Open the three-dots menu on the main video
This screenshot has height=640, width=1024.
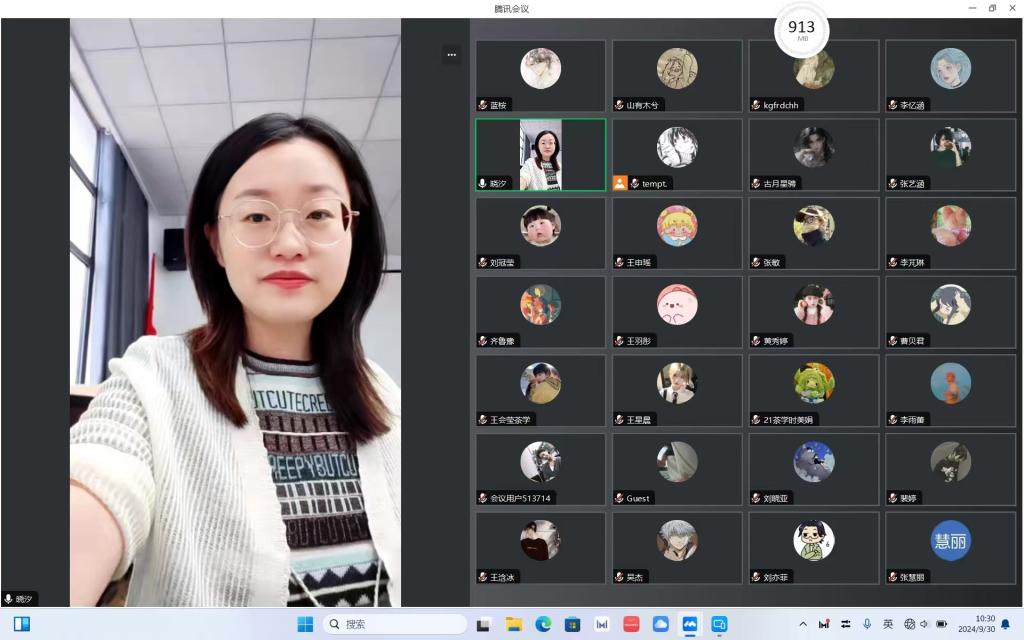[x=451, y=55]
